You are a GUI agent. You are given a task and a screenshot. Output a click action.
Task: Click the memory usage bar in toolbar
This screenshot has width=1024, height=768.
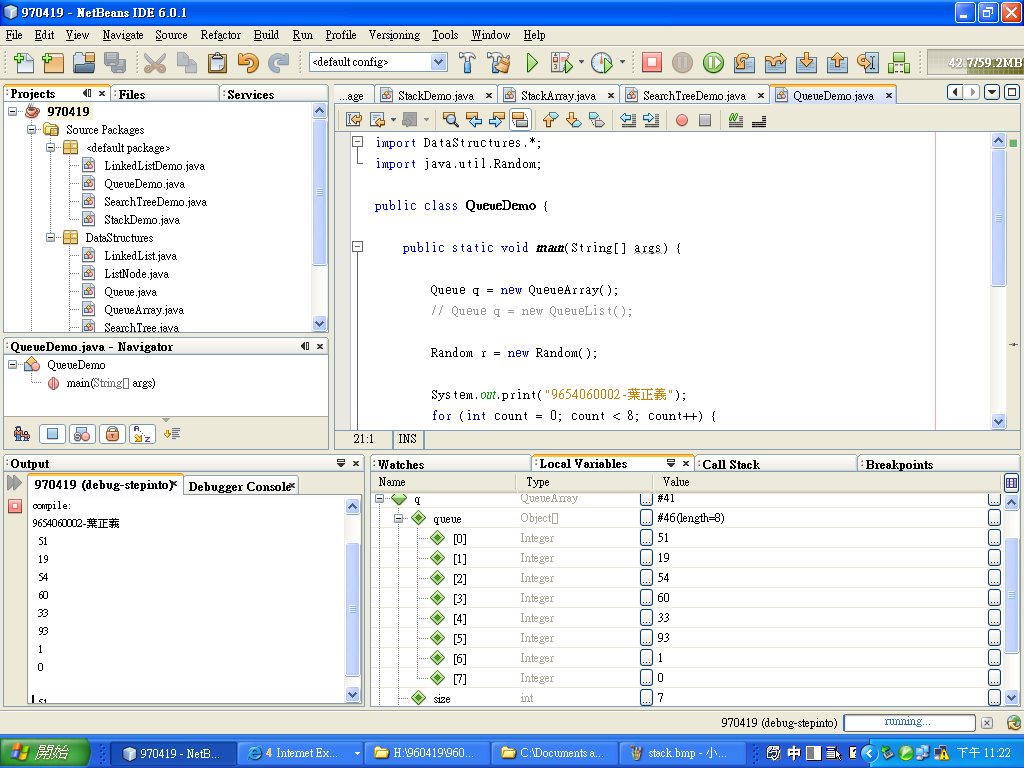coord(975,63)
